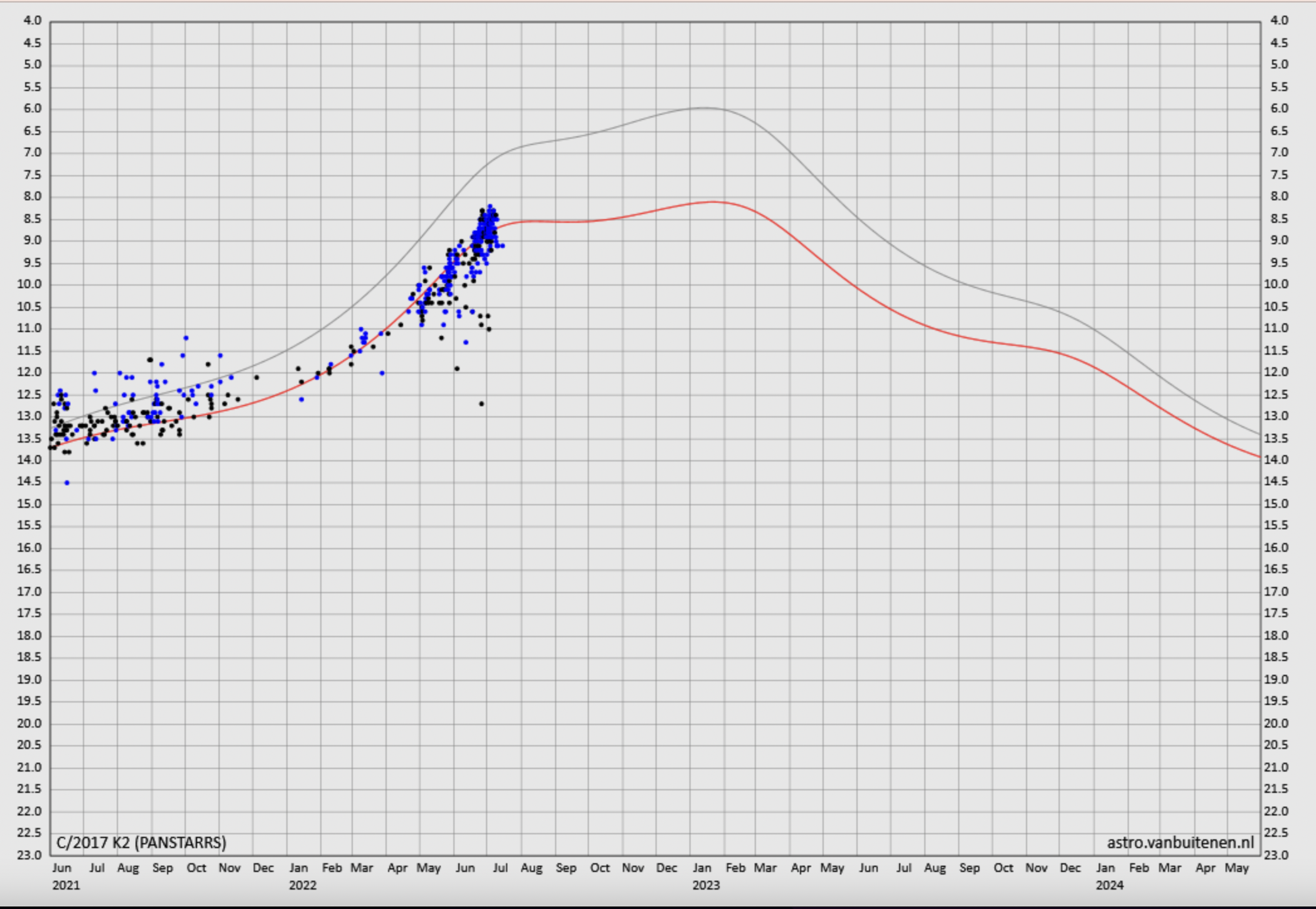The width and height of the screenshot is (1316, 909).
Task: Click the C/2017 K2 (PANSTARRS) comet label
Action: coord(141,842)
